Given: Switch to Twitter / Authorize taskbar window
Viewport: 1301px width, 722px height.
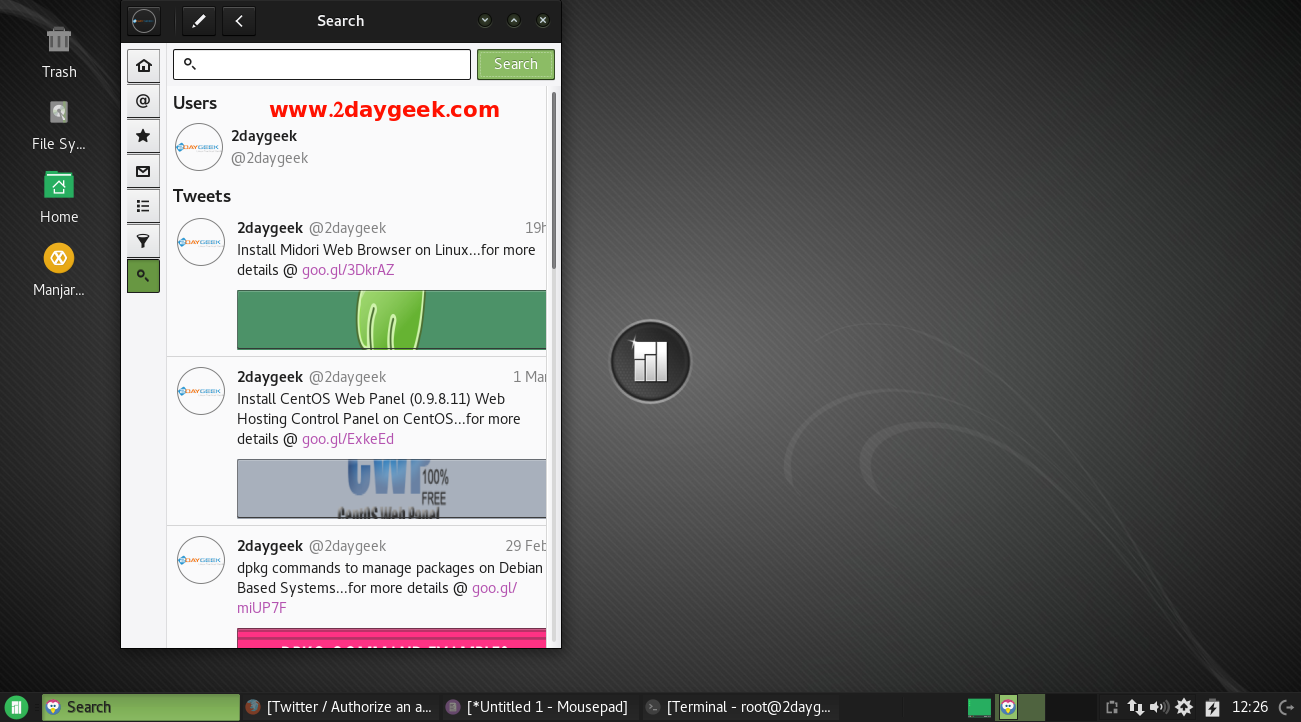Looking at the screenshot, I should pos(339,707).
